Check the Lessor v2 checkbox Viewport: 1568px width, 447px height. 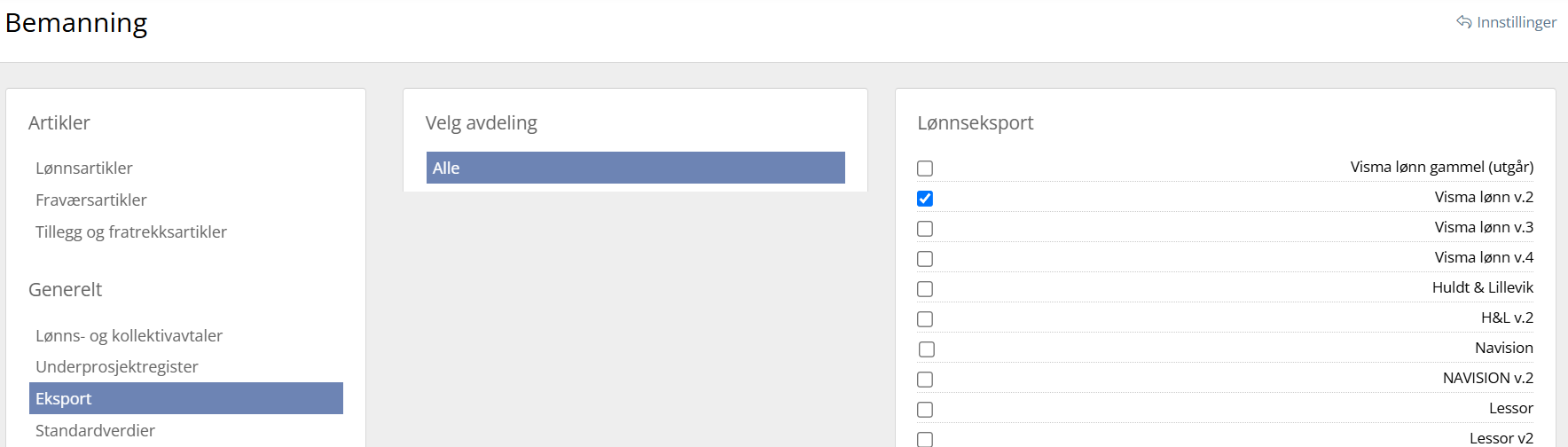coord(925,439)
